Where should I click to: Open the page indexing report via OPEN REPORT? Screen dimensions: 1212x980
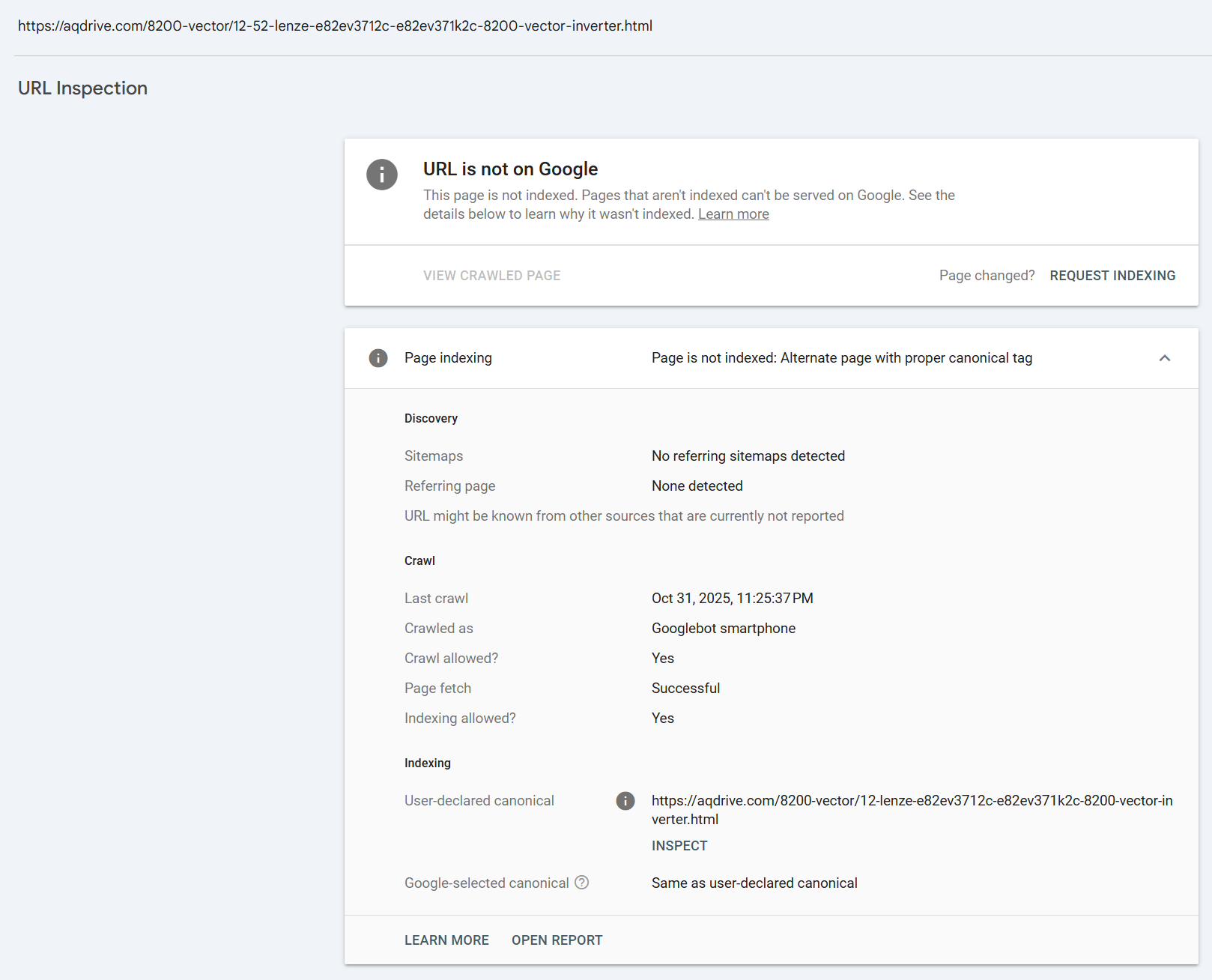557,940
